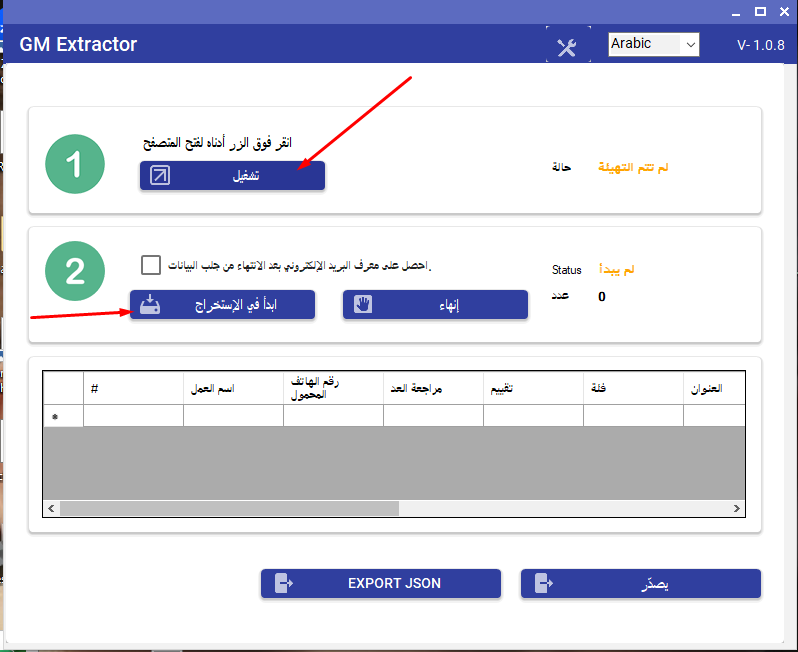
Task: Click the export icon on the يصدّر button
Action: tap(542, 583)
